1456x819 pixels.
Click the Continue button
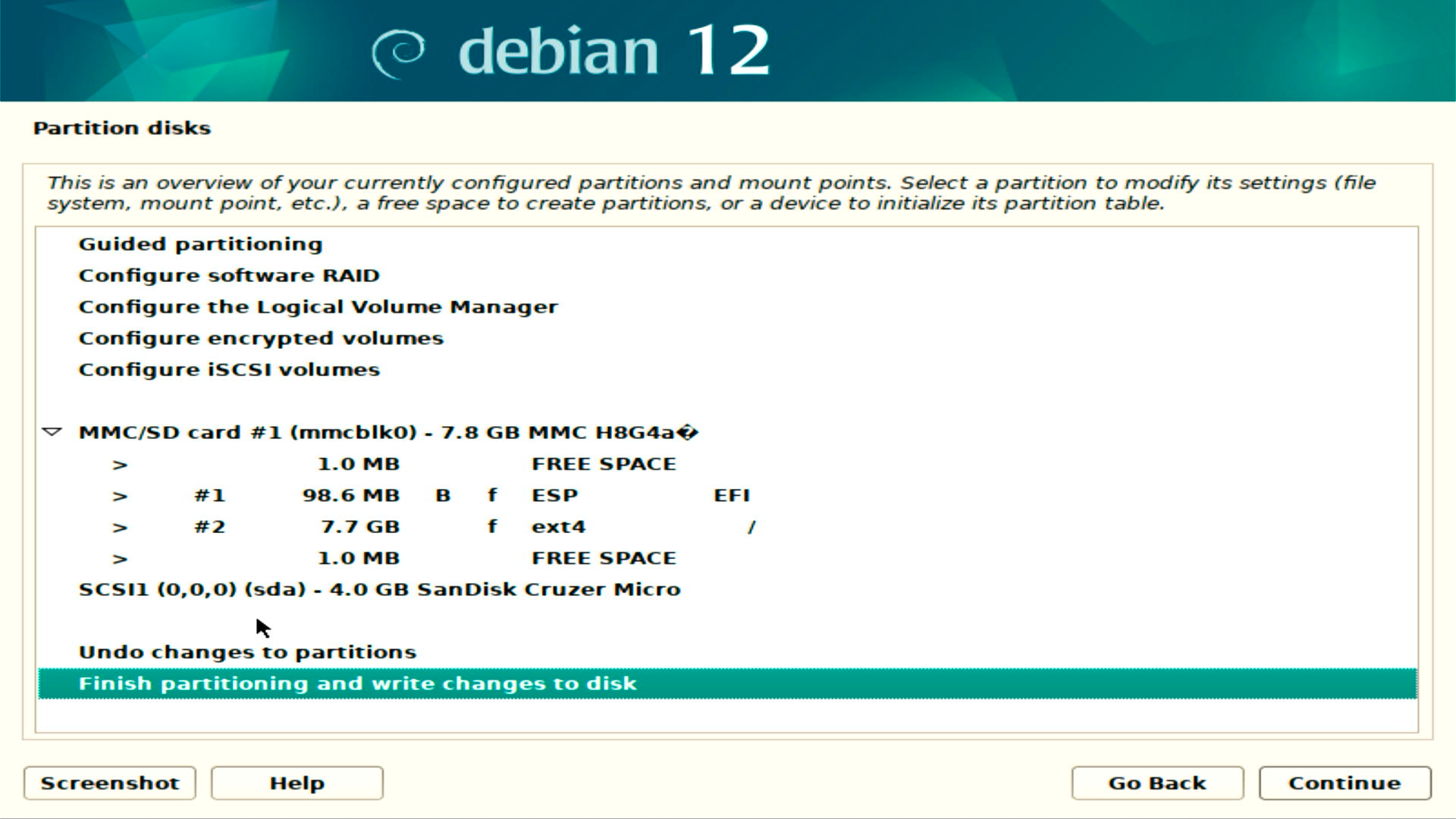pyautogui.click(x=1345, y=783)
